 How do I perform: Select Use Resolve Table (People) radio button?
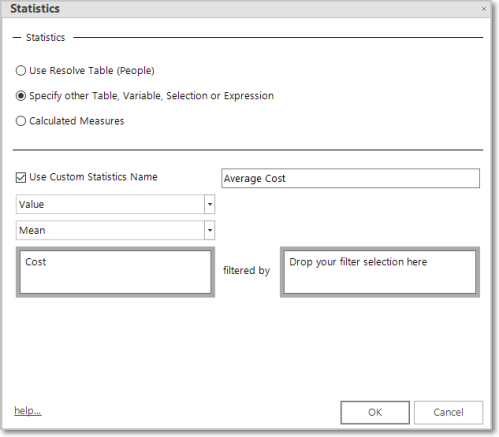click(21, 71)
